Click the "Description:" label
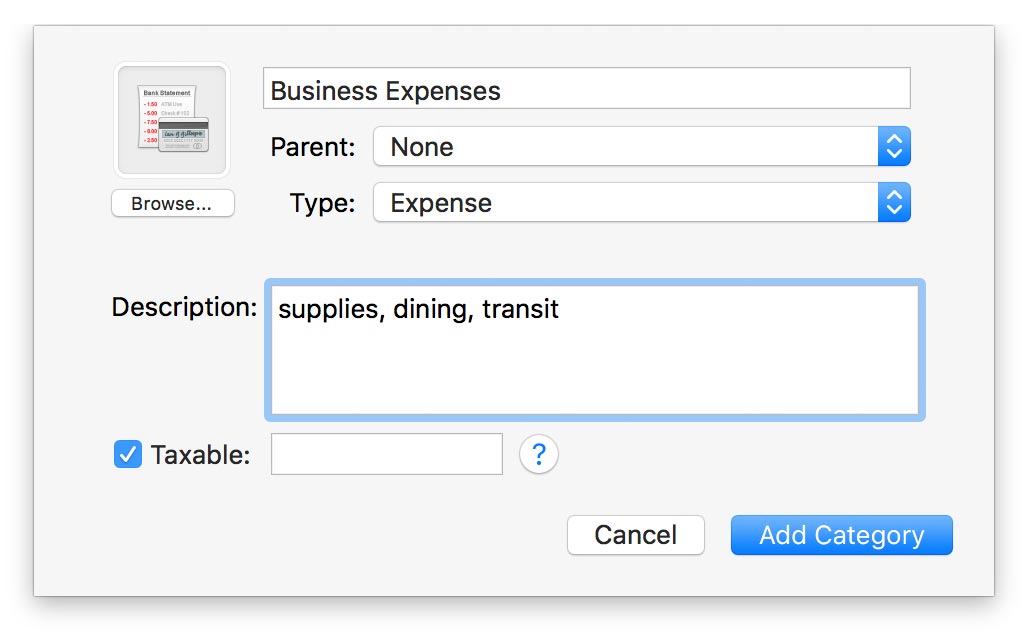 (x=184, y=307)
